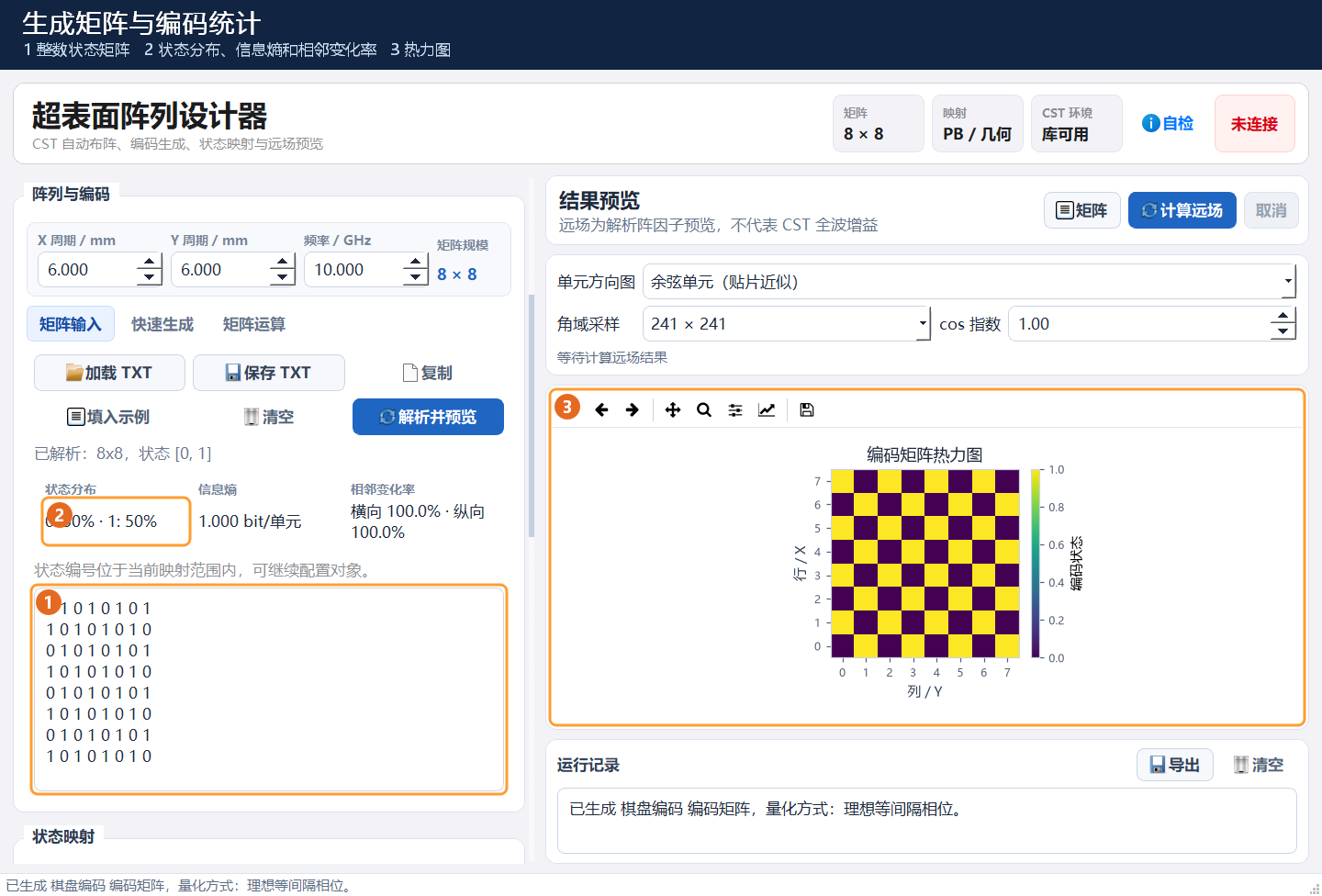Click 保存 TXT button
Screen dimensions: 1322x896
point(269,373)
